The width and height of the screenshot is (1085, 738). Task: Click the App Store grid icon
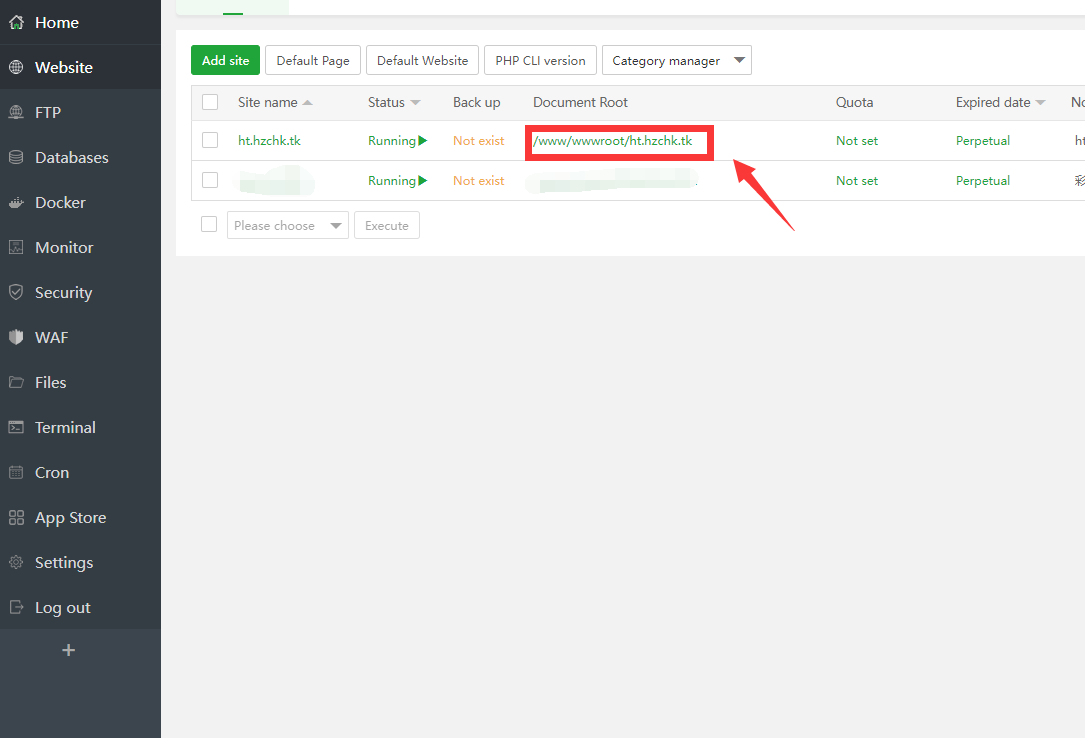16,517
